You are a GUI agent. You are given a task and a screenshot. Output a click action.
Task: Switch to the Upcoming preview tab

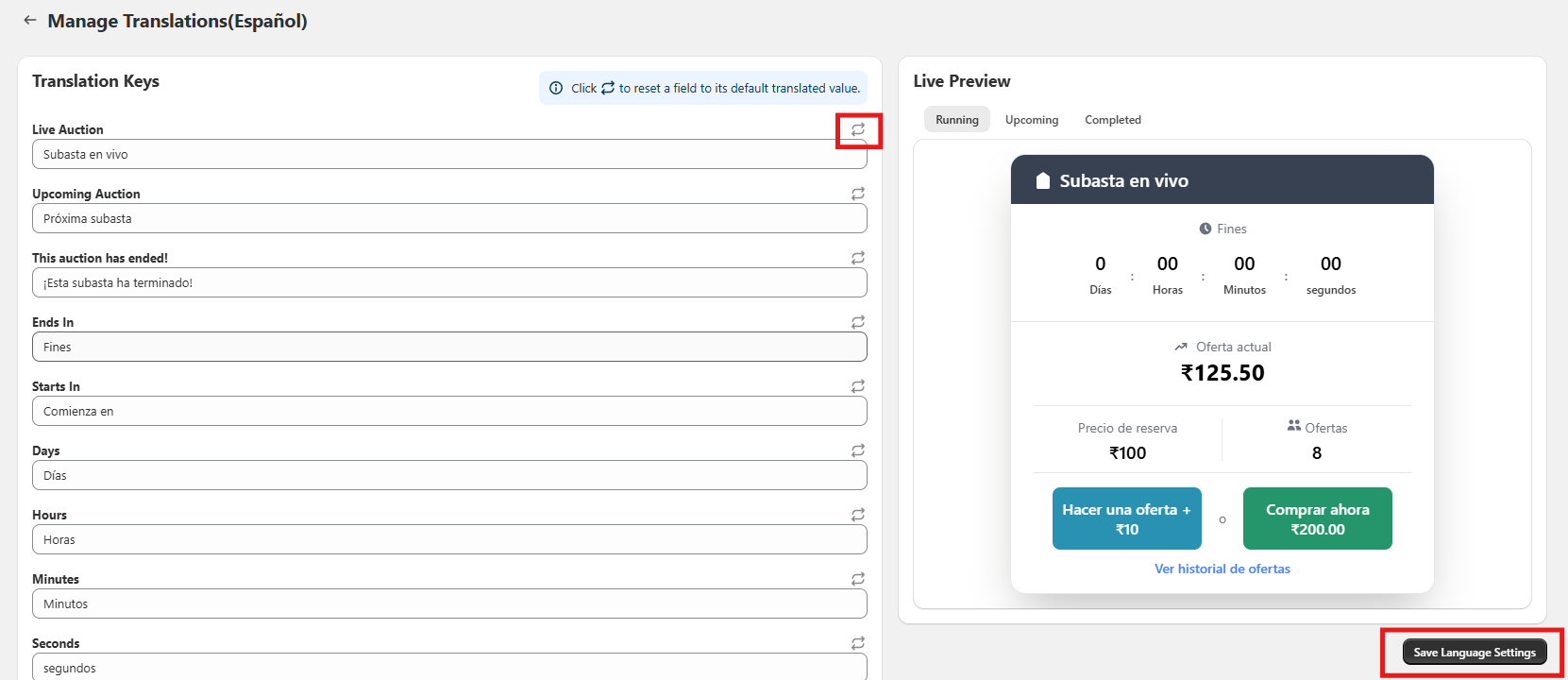pyautogui.click(x=1031, y=120)
